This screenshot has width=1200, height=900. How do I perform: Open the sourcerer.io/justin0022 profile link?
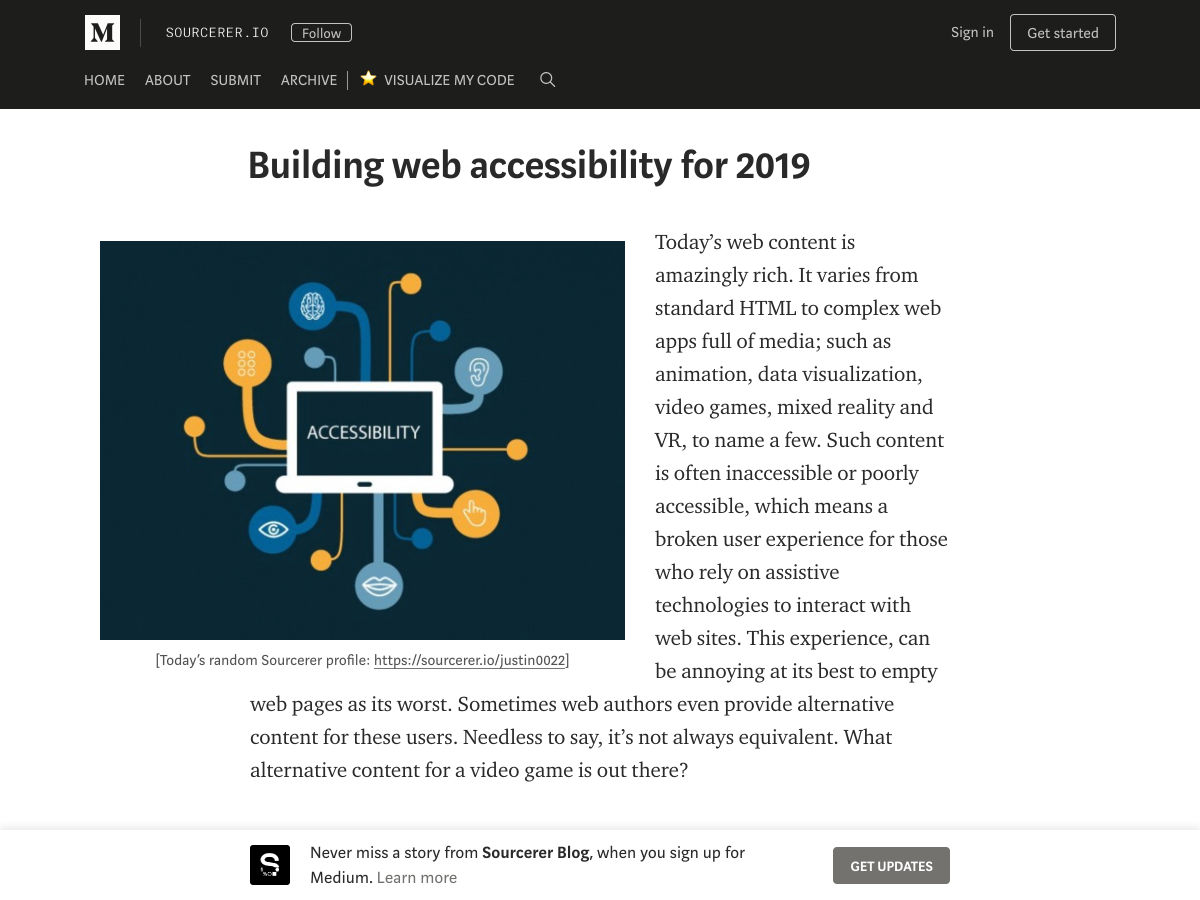[x=469, y=660]
